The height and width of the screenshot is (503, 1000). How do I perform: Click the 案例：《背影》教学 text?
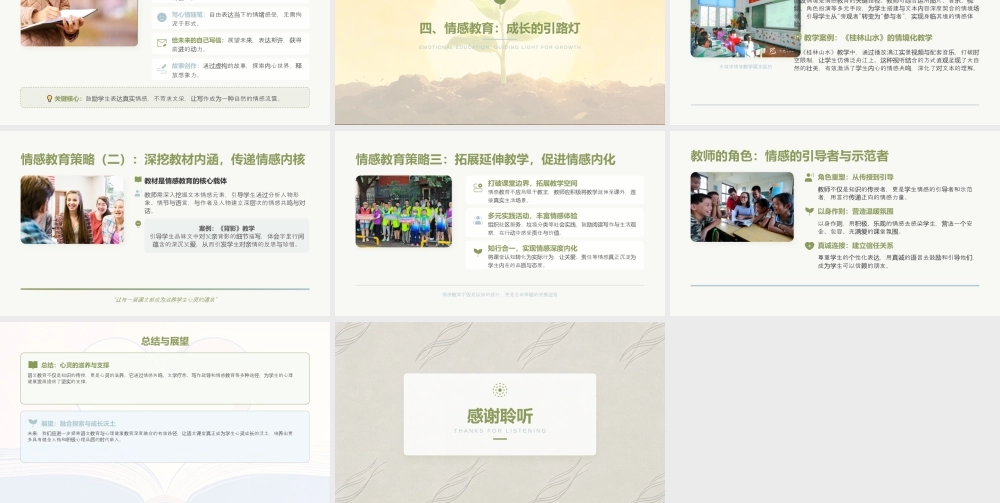[226, 228]
